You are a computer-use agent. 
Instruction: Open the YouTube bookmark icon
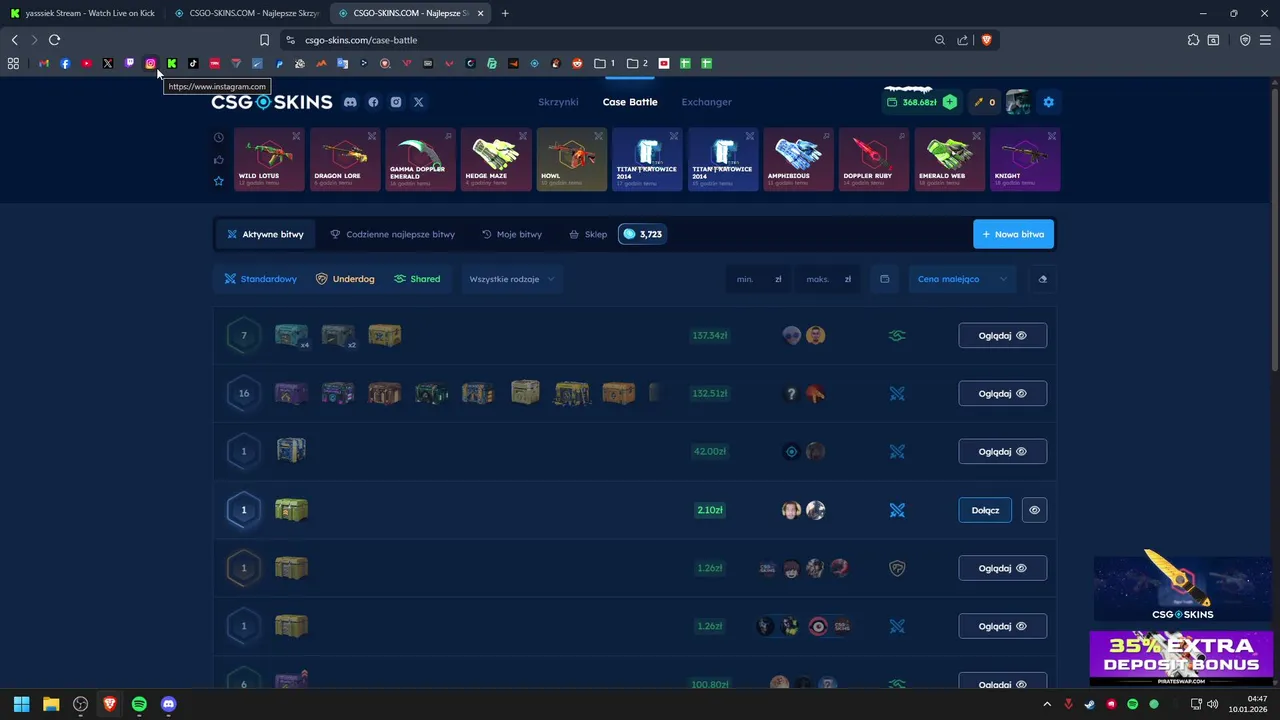click(x=87, y=63)
